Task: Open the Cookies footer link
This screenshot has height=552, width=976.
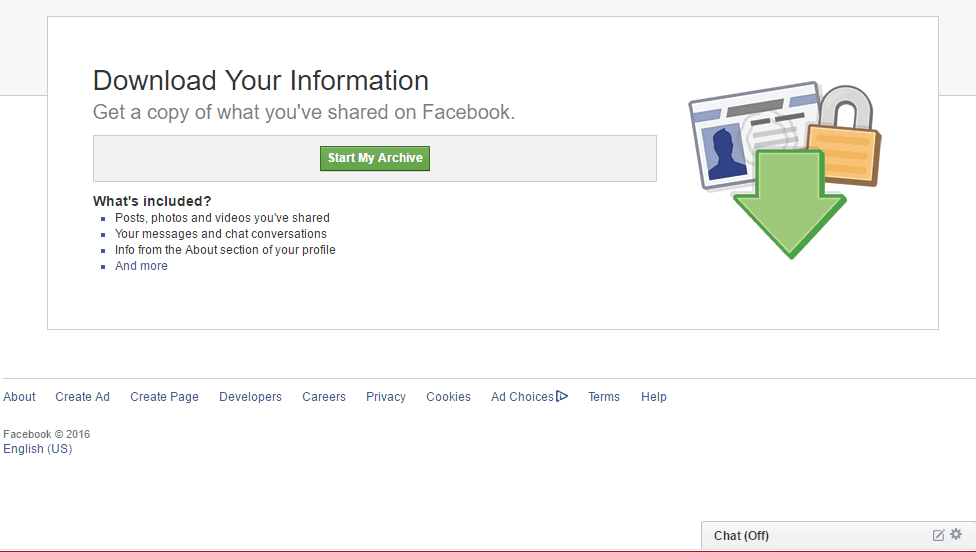Action: click(x=448, y=397)
